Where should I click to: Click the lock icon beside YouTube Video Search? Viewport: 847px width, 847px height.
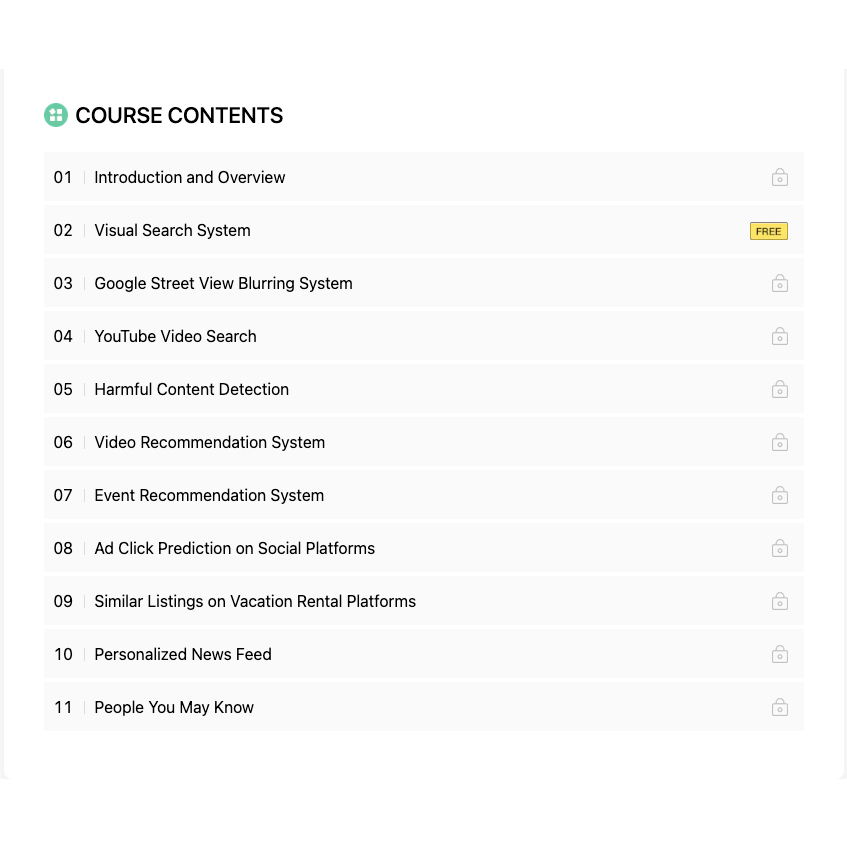tap(779, 336)
